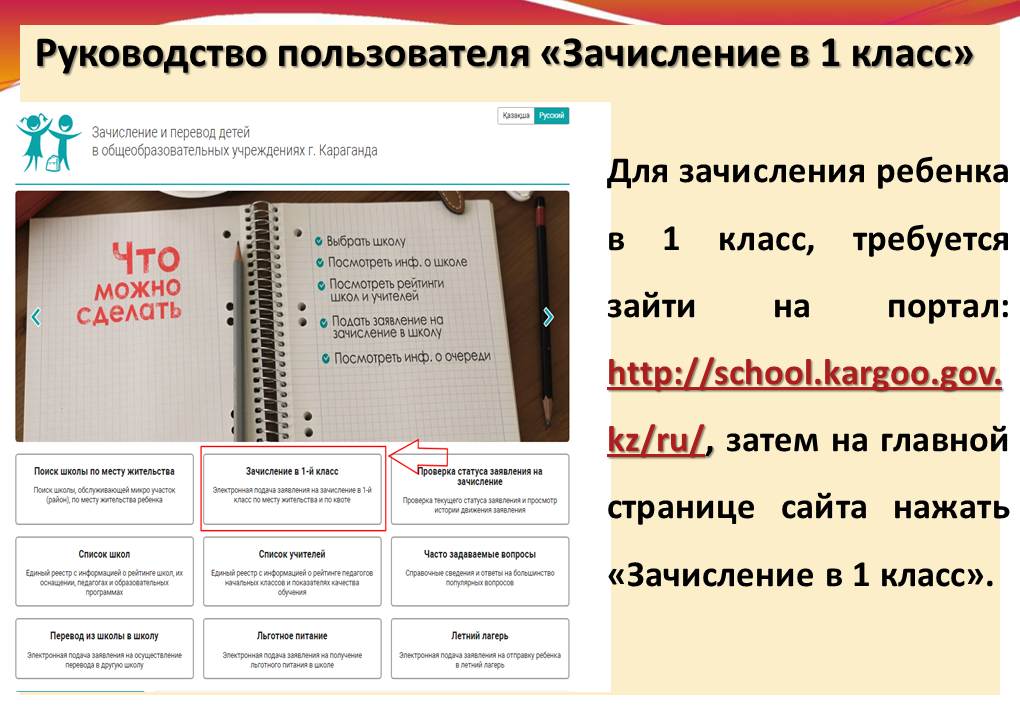Screen dimensions: 1020x720
Task: Click checkmark icon beside 'Выбрать школу'
Action: coord(318,242)
